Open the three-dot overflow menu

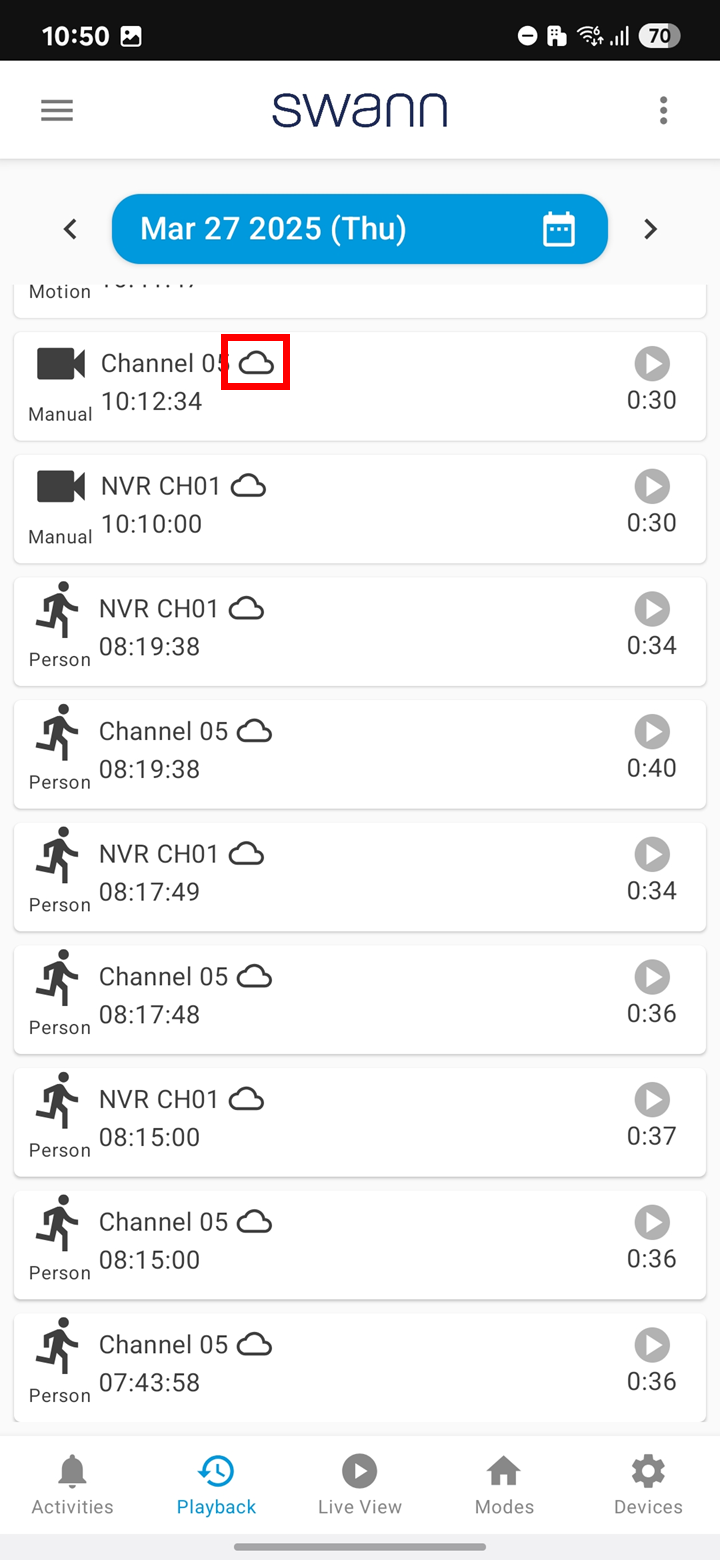663,110
